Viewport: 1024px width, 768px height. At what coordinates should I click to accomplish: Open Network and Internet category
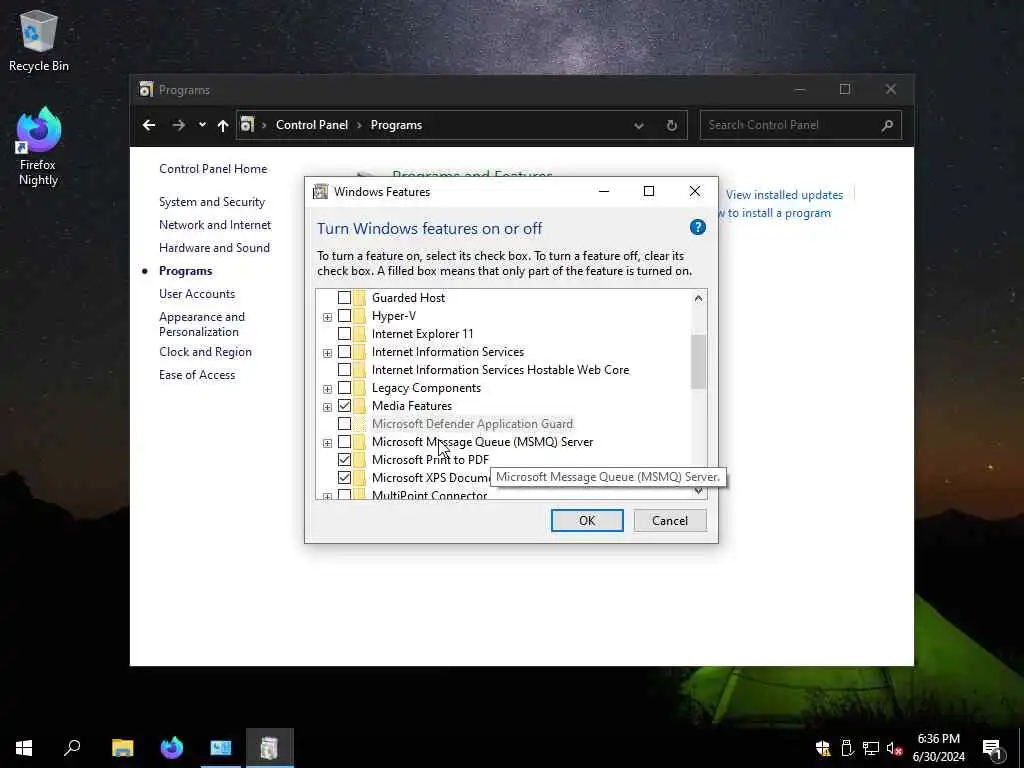pos(215,225)
